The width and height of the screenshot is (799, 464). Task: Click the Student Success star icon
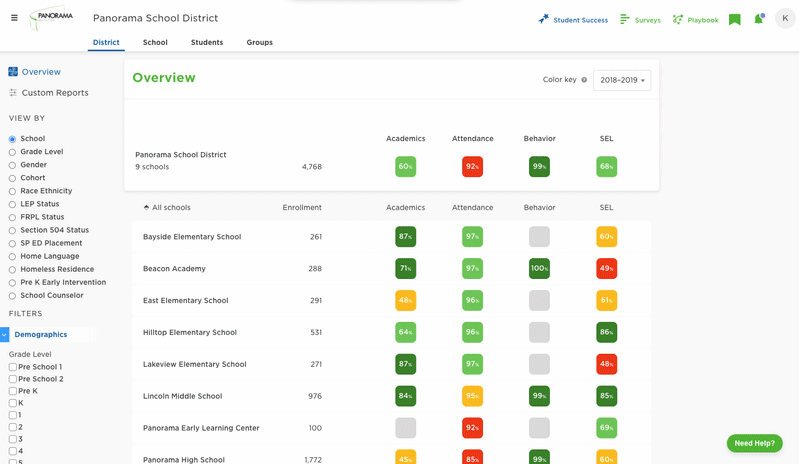coord(544,19)
